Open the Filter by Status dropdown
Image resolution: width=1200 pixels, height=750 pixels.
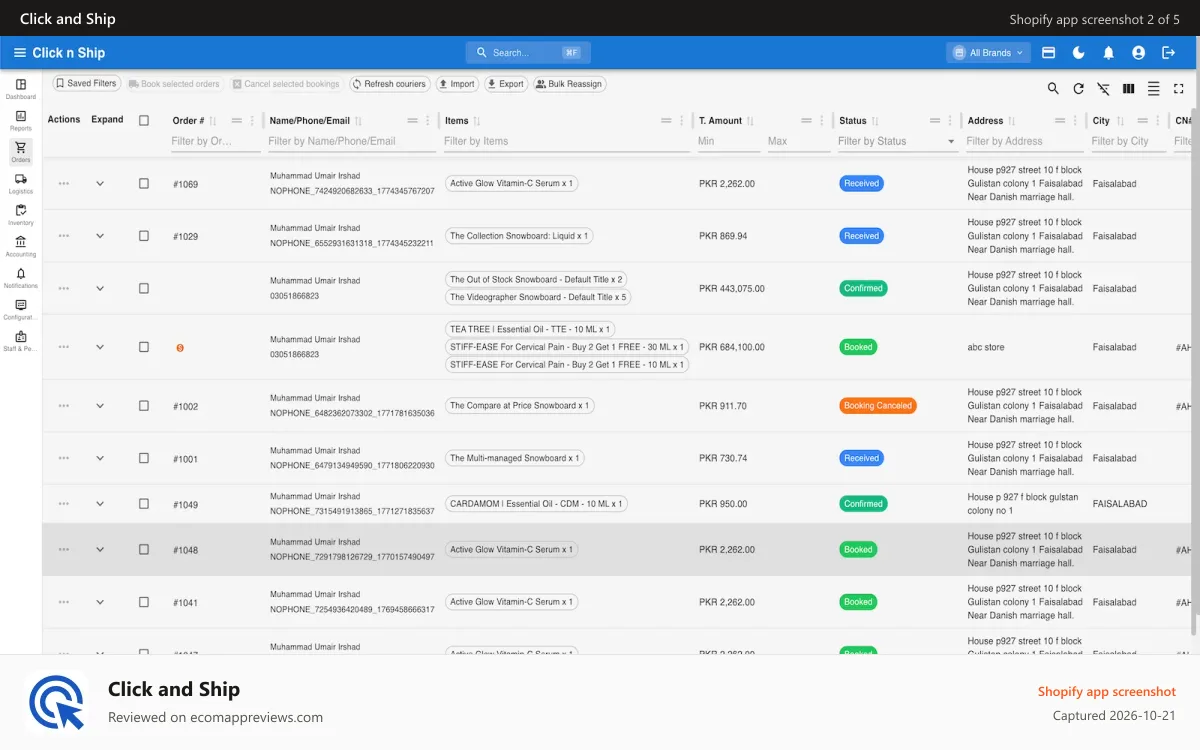(896, 142)
